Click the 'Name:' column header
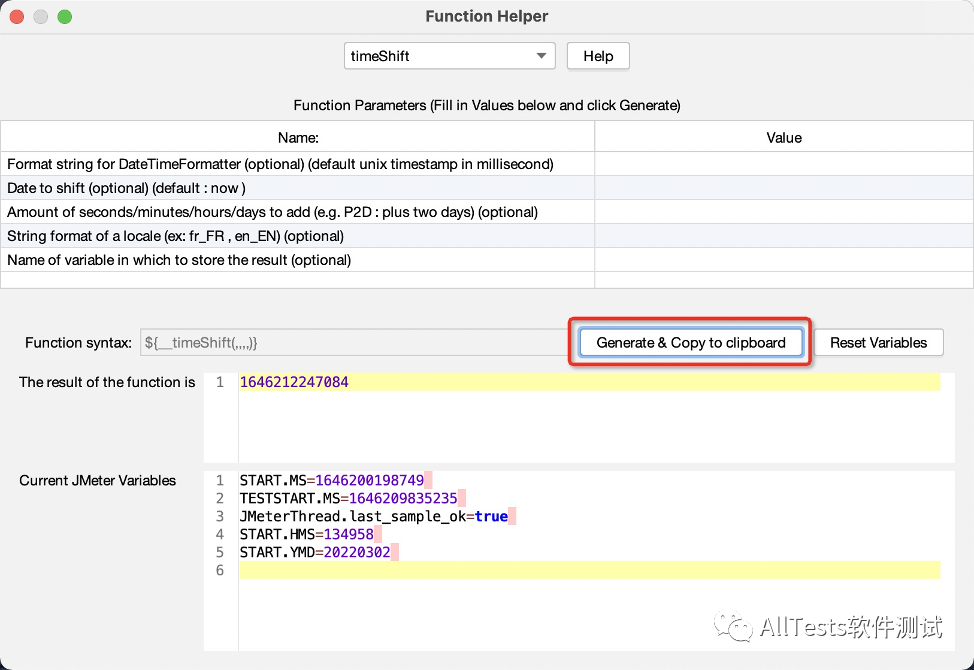Screen dimensions: 974x670 (298, 137)
